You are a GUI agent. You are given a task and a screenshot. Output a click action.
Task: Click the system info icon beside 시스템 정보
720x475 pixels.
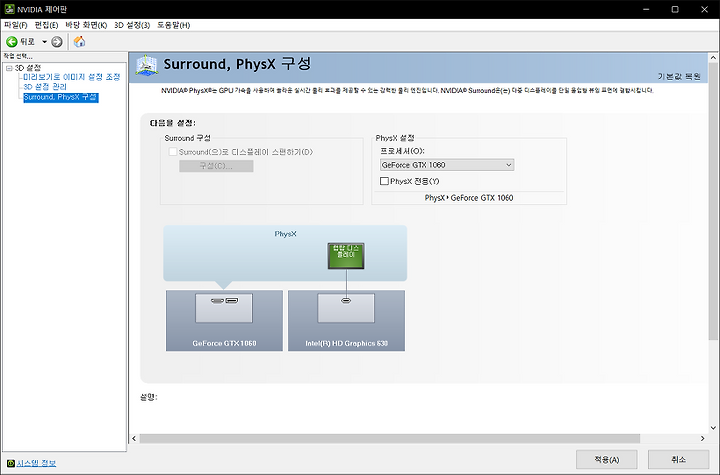[11, 463]
